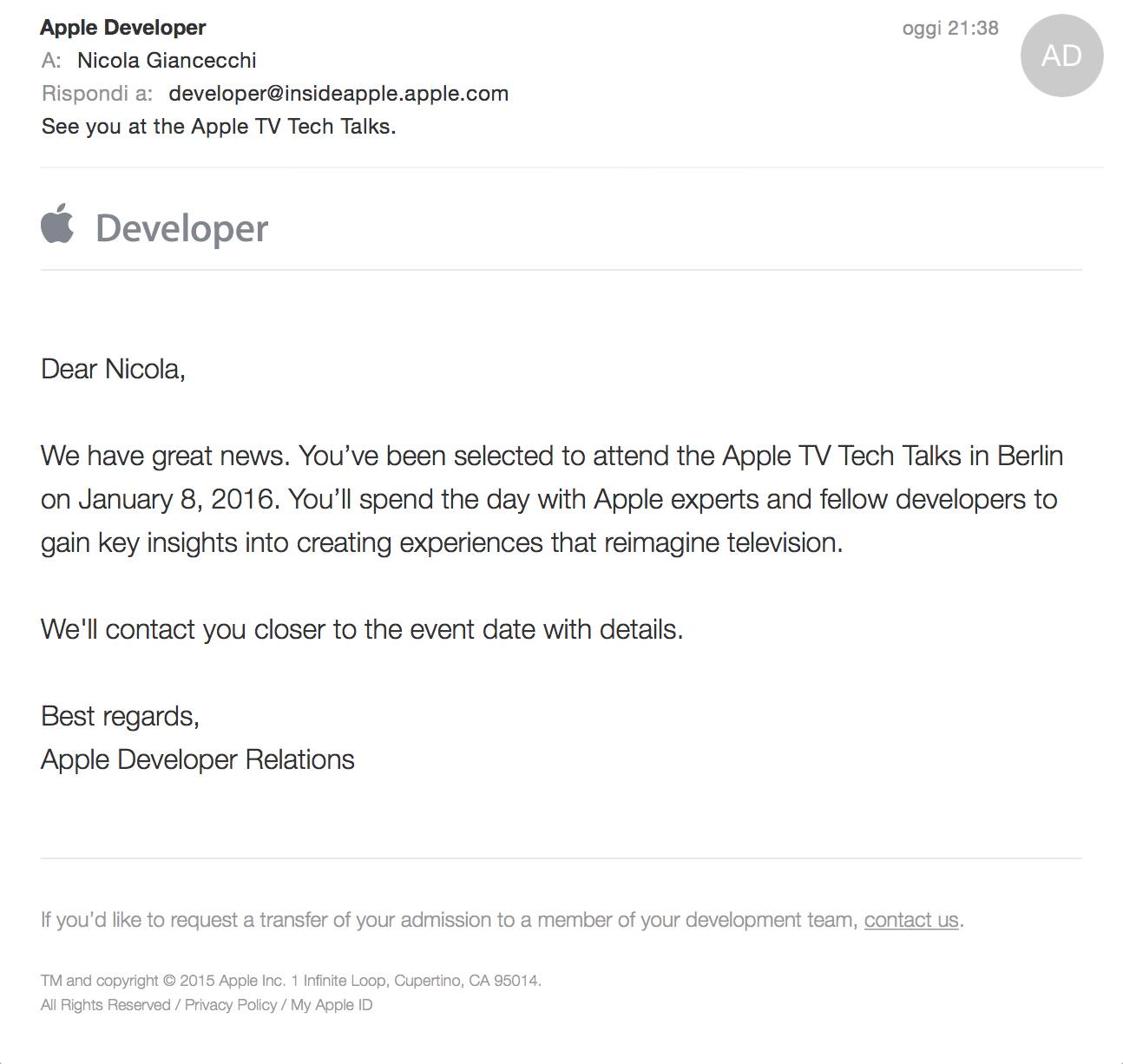
Task: Open the My Apple ID footer link
Action: [332, 1005]
